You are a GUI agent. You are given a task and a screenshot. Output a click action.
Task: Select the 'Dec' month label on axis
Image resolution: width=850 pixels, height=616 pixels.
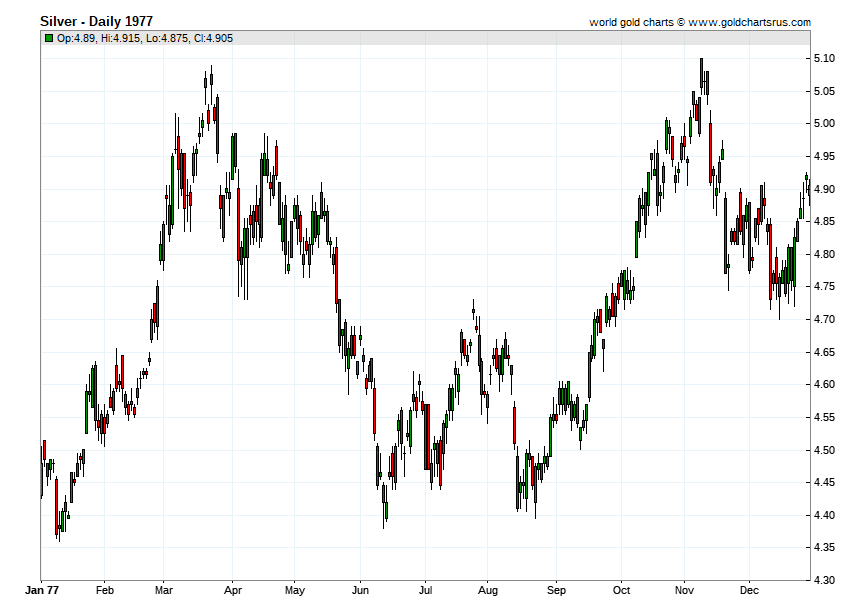click(749, 590)
